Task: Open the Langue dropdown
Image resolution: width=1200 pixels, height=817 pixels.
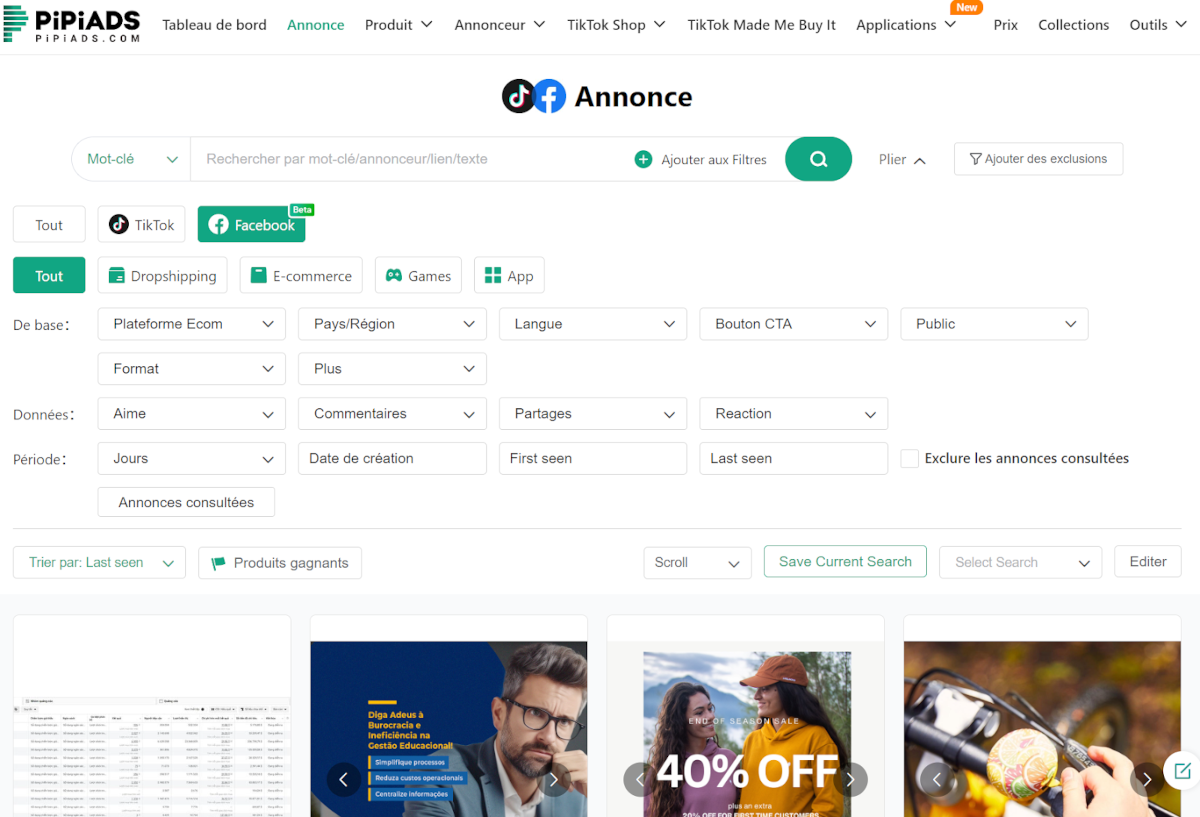Action: tap(593, 324)
